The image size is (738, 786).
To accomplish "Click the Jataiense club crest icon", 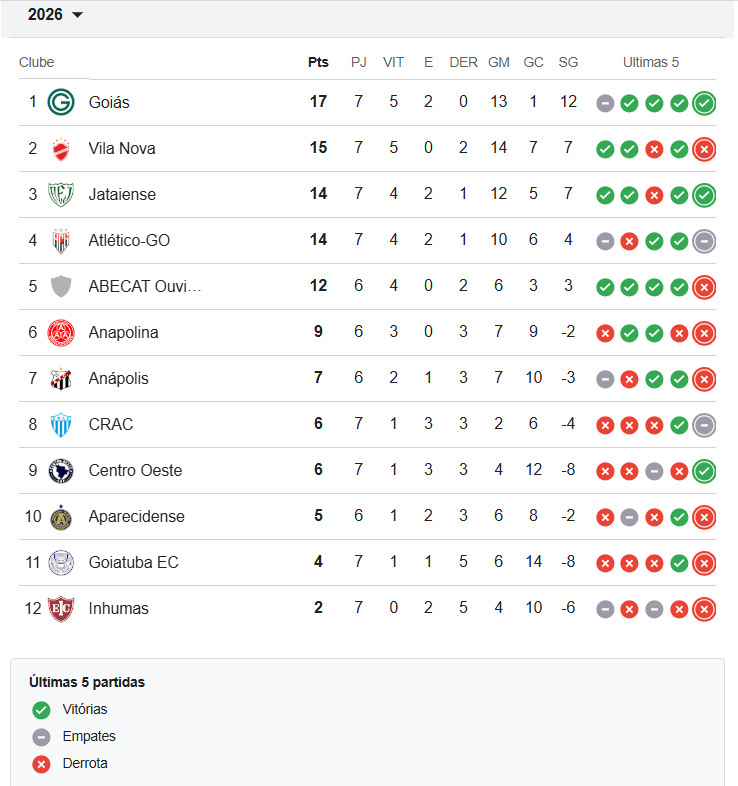I will 61,194.
